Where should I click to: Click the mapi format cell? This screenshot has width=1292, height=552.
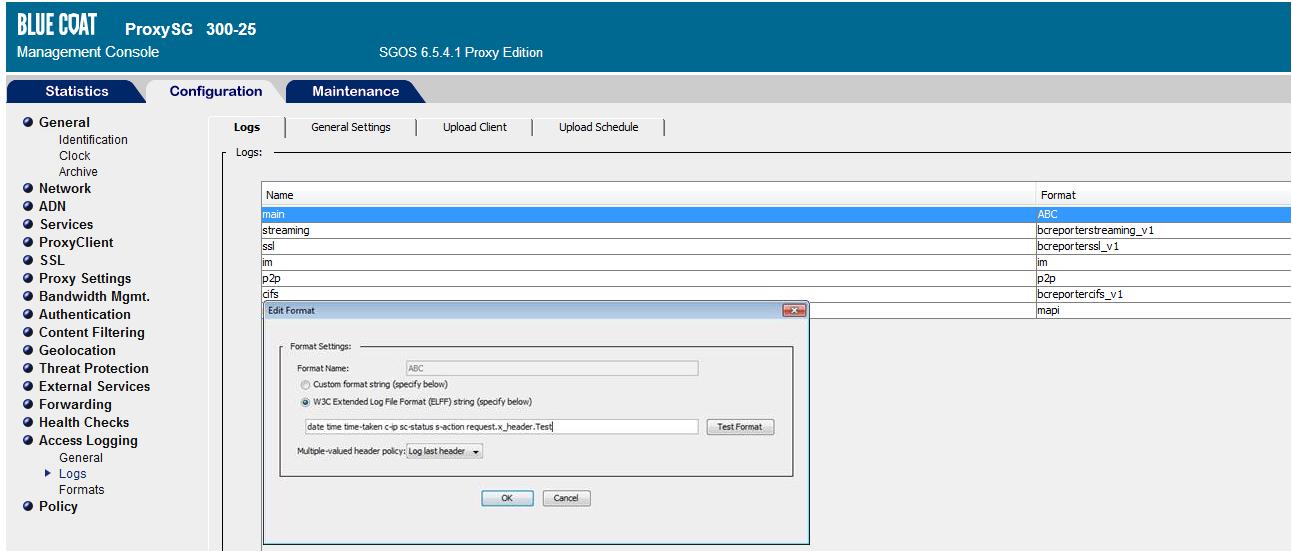click(x=1164, y=311)
